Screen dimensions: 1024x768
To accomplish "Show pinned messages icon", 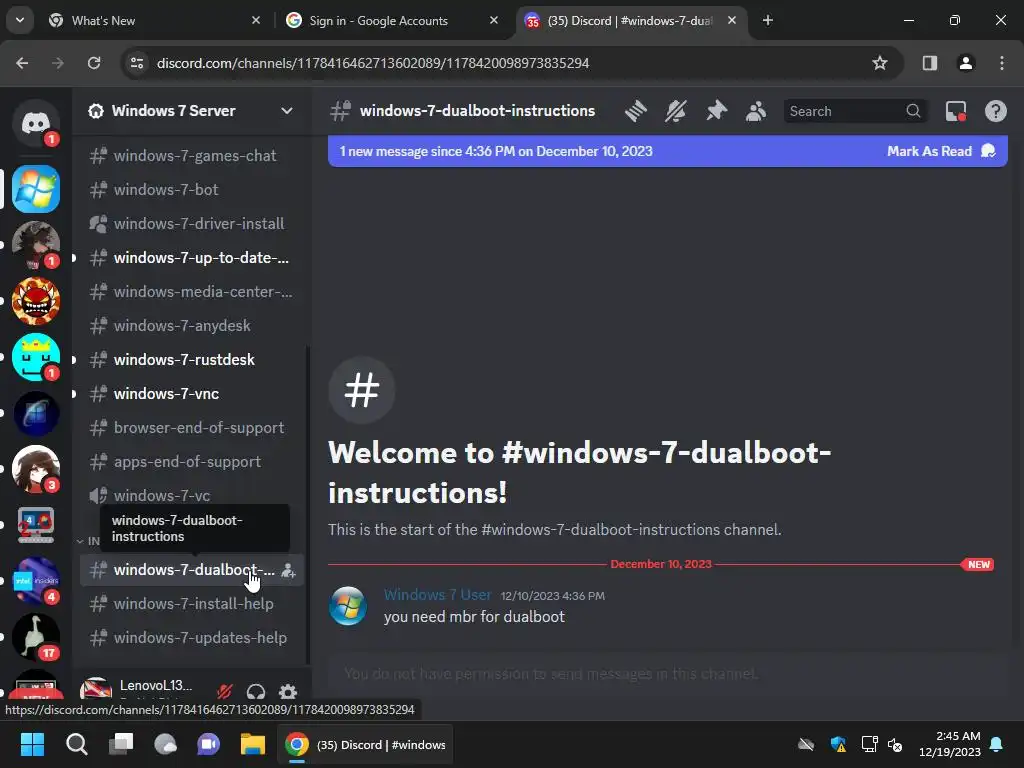I will (716, 111).
